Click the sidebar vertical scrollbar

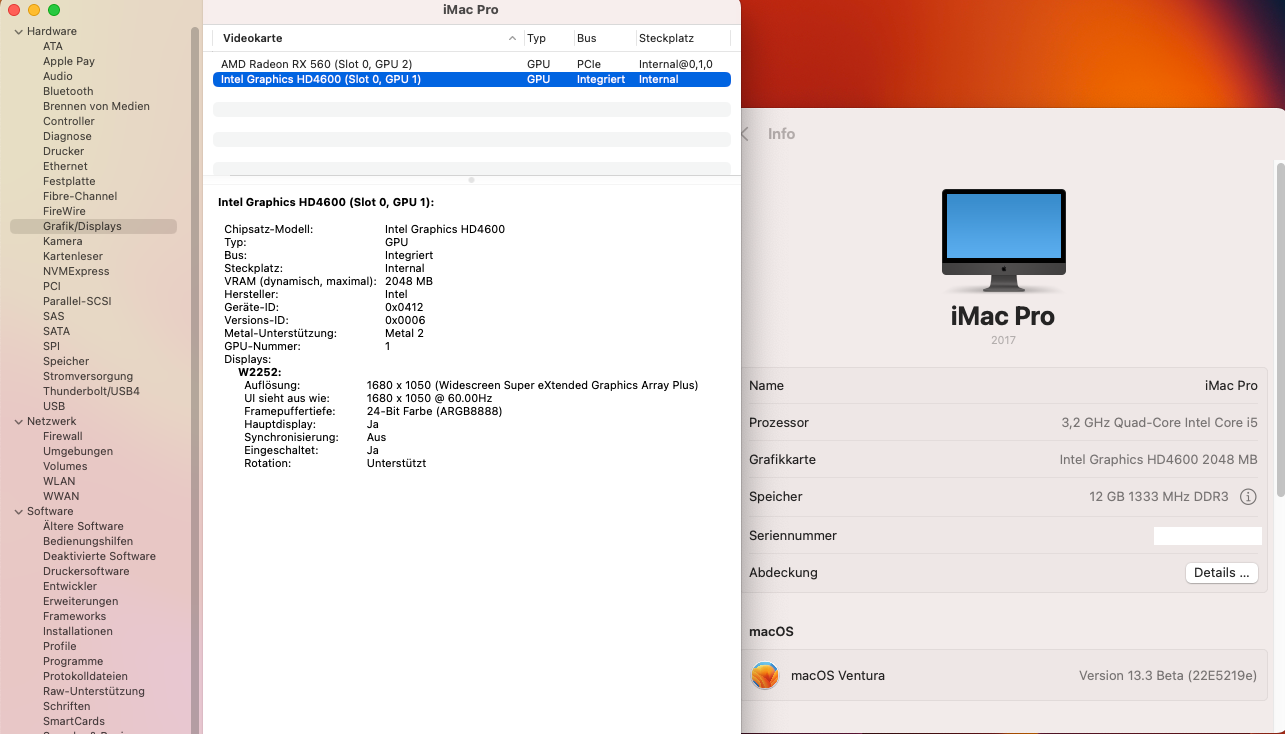tap(195, 300)
